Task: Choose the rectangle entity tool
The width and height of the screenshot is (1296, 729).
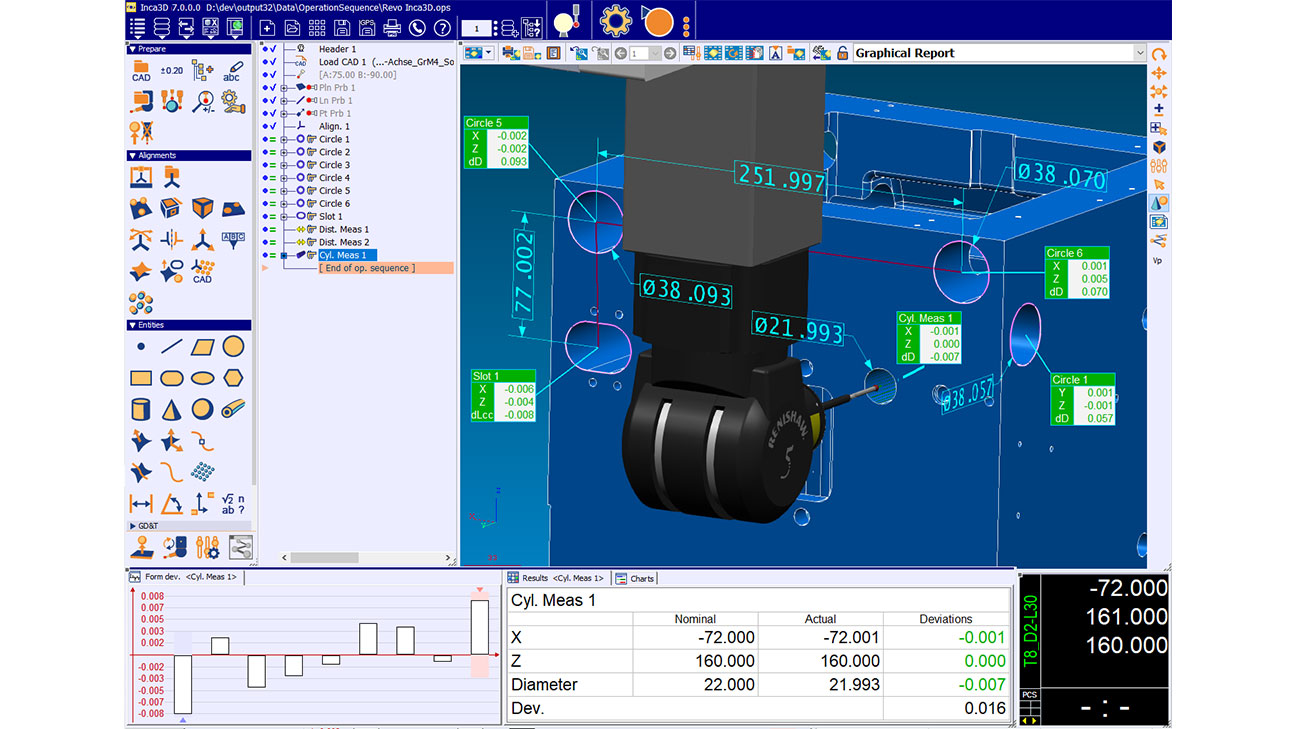Action: (141, 378)
